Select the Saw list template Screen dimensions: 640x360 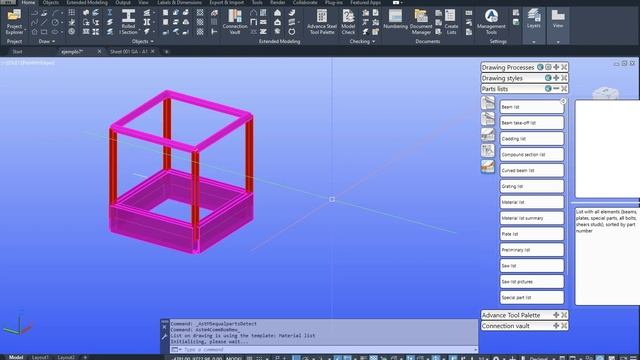[x=532, y=266]
